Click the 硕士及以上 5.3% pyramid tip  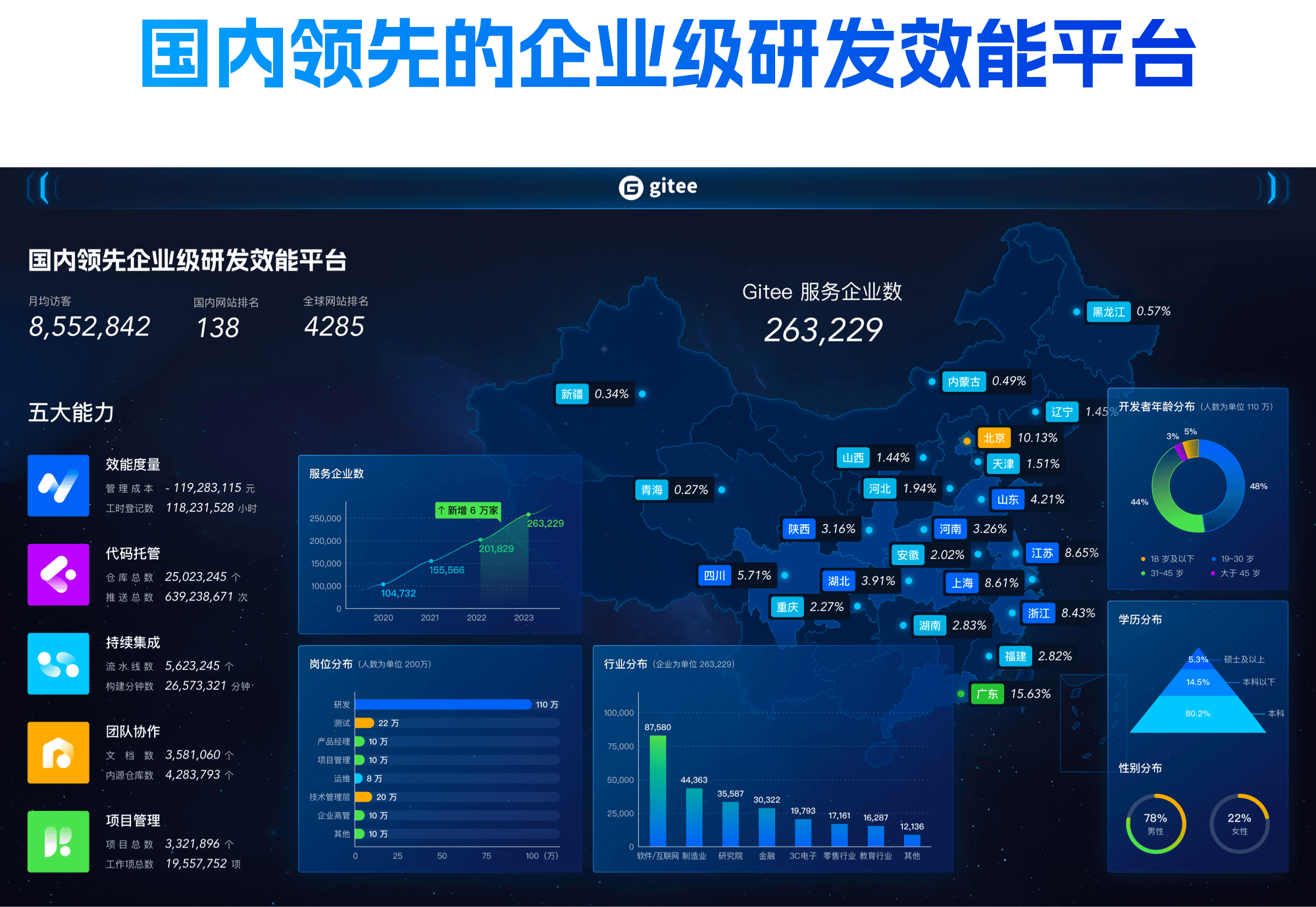pos(1198,658)
